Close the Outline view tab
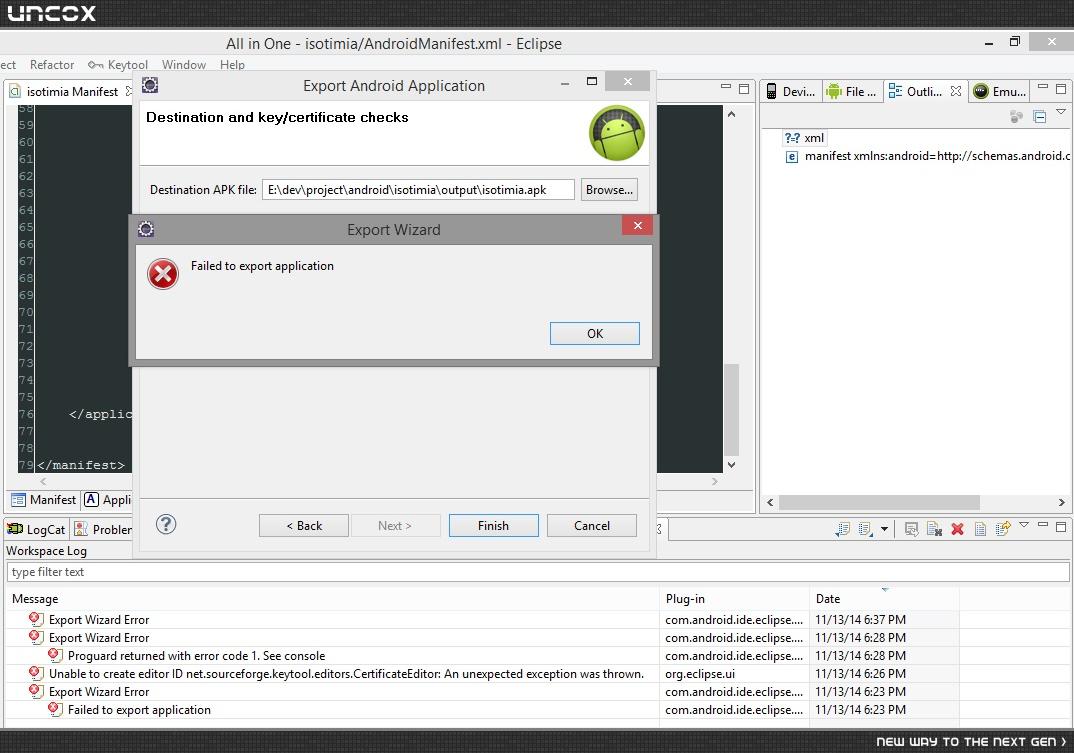The height and width of the screenshot is (753, 1074). (956, 91)
